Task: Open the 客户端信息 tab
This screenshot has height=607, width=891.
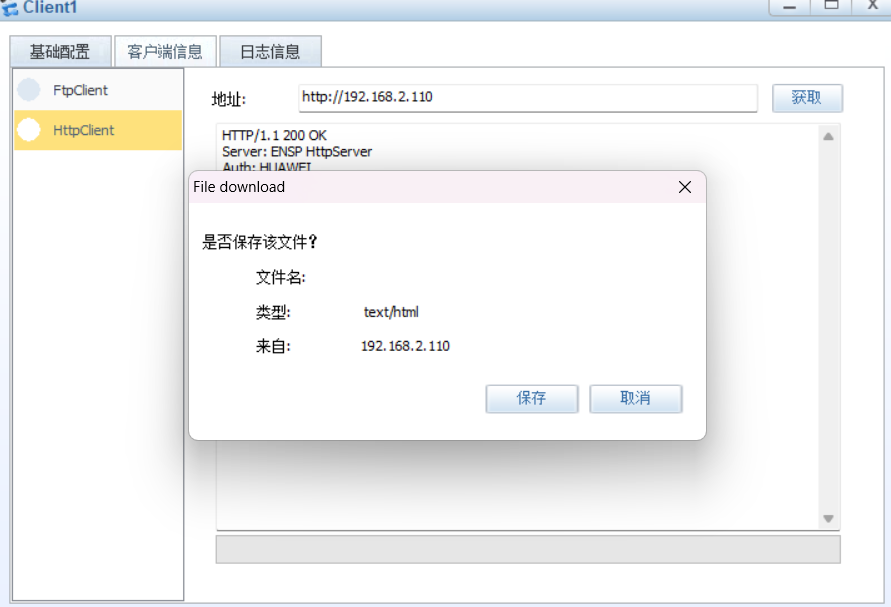Action: pos(165,52)
